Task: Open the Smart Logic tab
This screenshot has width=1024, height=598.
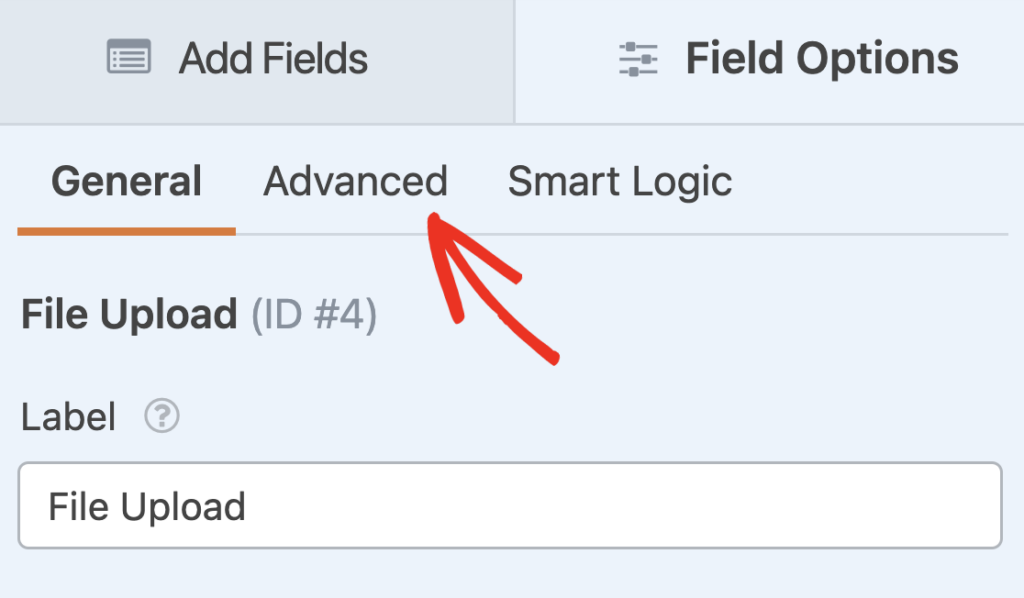Action: point(619,181)
